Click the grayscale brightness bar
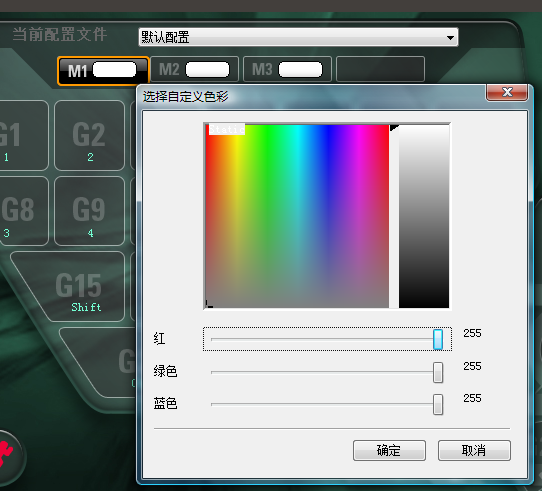The height and width of the screenshot is (491, 542). click(424, 216)
